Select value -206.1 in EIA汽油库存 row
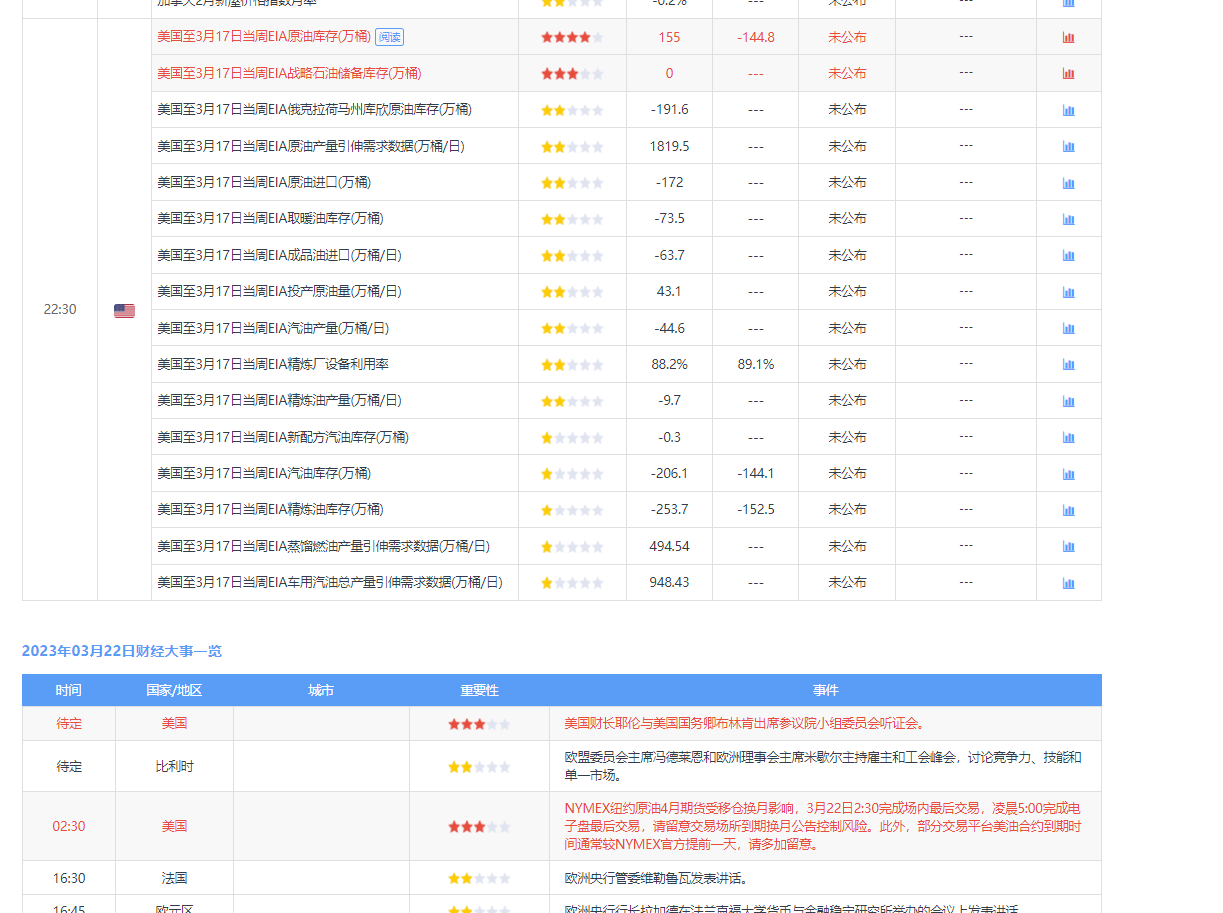This screenshot has height=913, width=1223. pos(669,473)
